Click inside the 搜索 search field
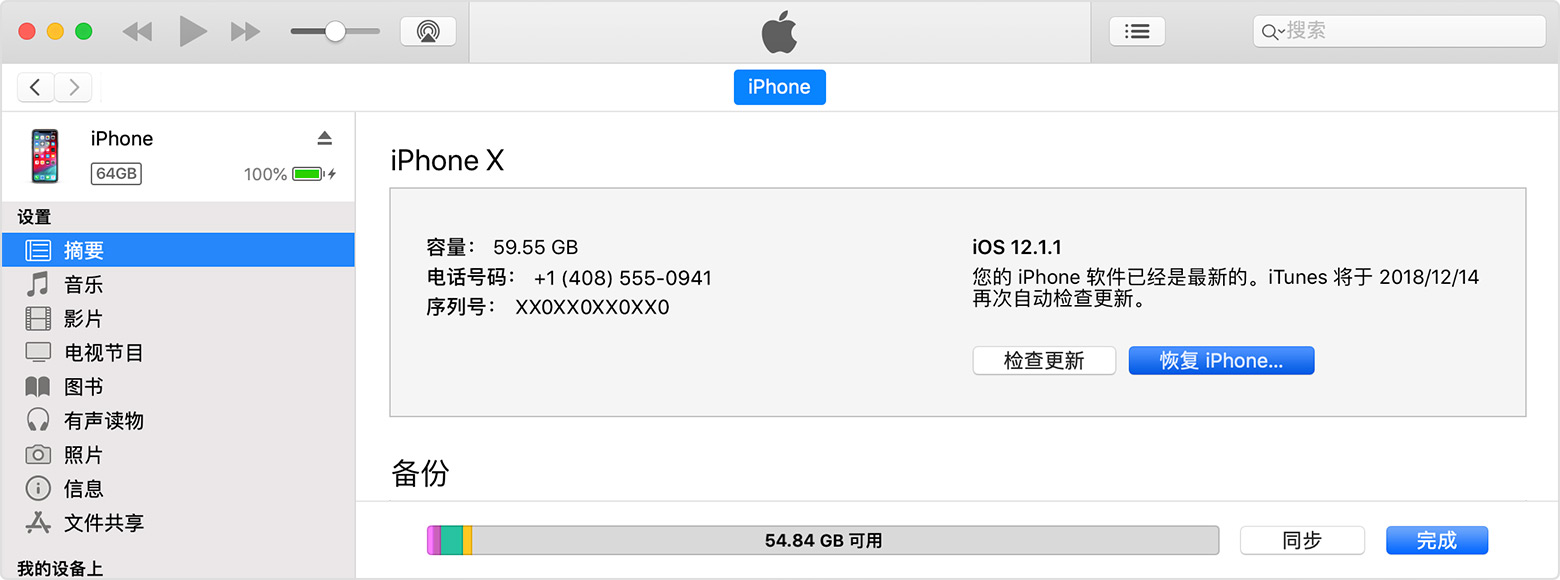Screen dimensions: 1560x580 click(x=1400, y=31)
